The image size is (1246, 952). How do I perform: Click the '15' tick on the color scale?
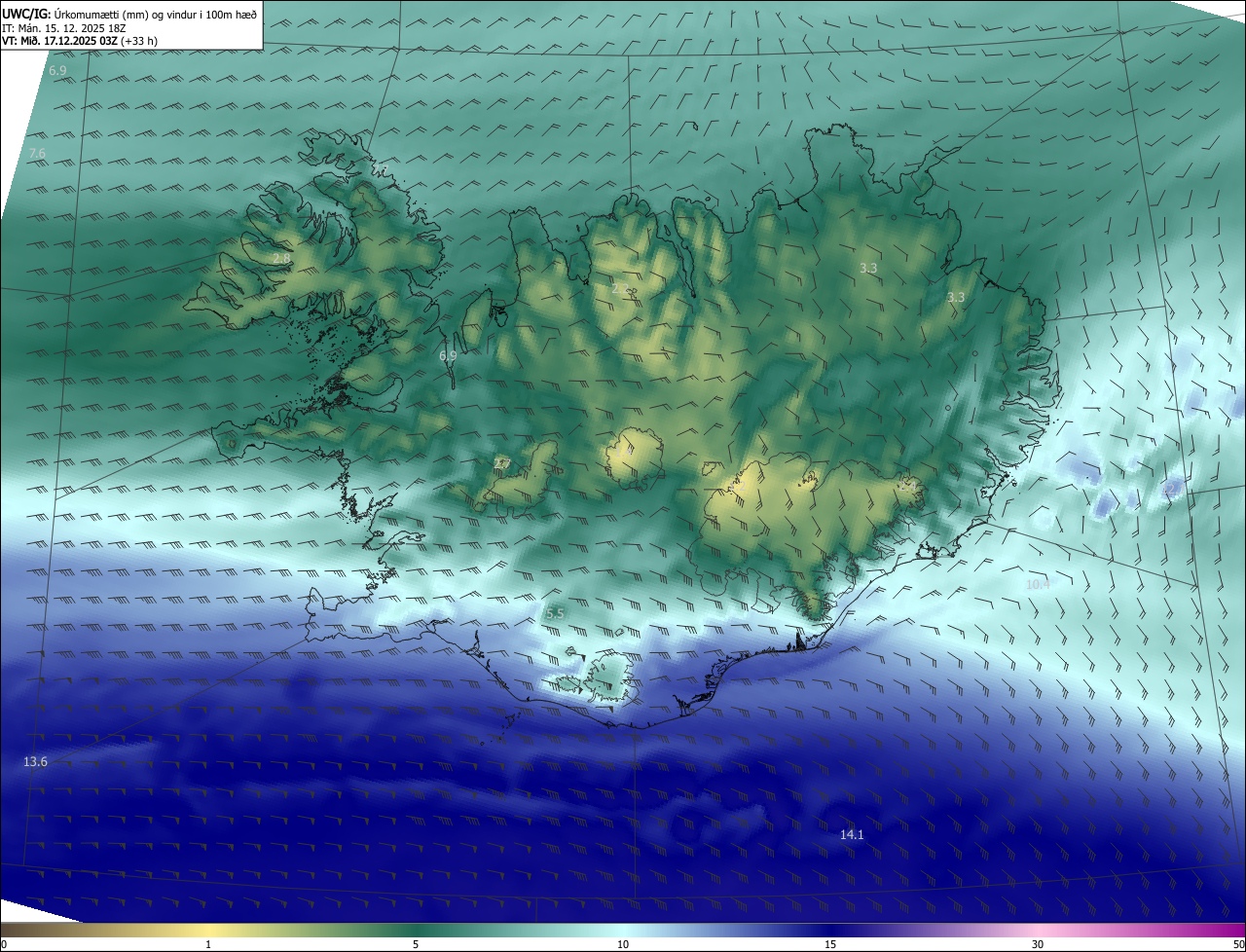[830, 944]
